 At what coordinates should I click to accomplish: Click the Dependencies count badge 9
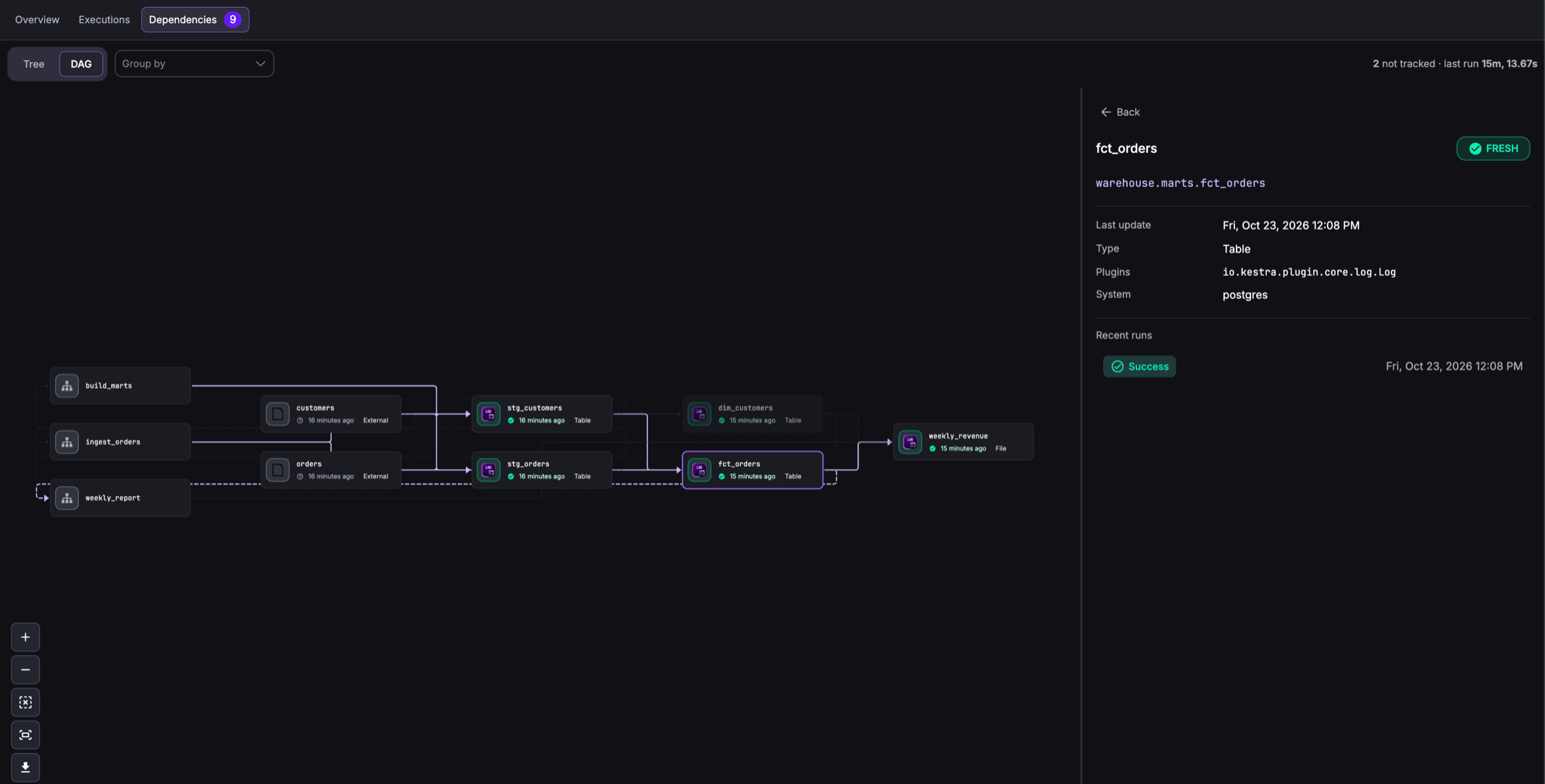[233, 19]
